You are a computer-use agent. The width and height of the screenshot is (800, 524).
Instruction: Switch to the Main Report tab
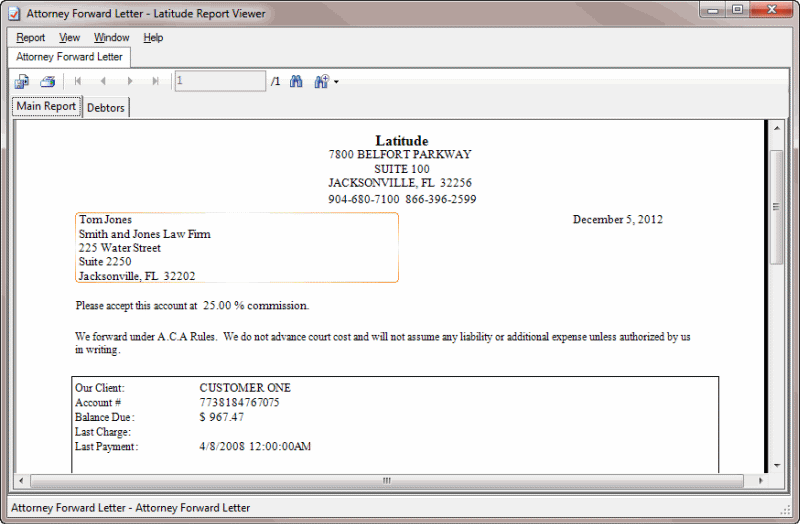point(46,106)
